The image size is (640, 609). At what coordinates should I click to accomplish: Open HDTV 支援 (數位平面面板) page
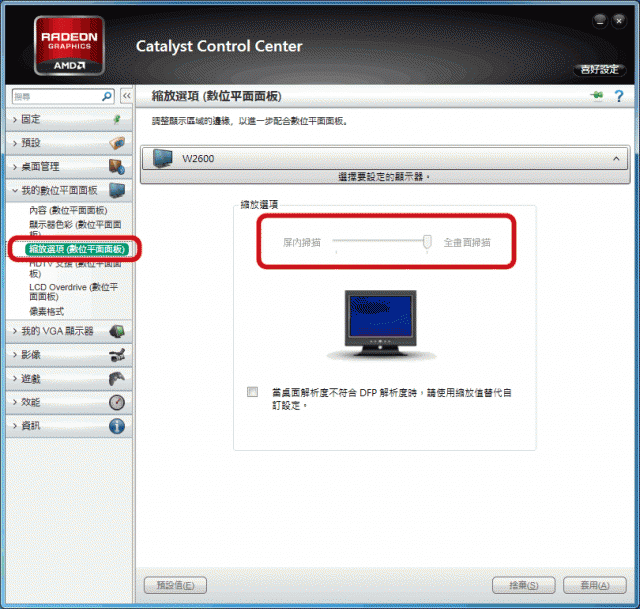pyautogui.click(x=75, y=269)
